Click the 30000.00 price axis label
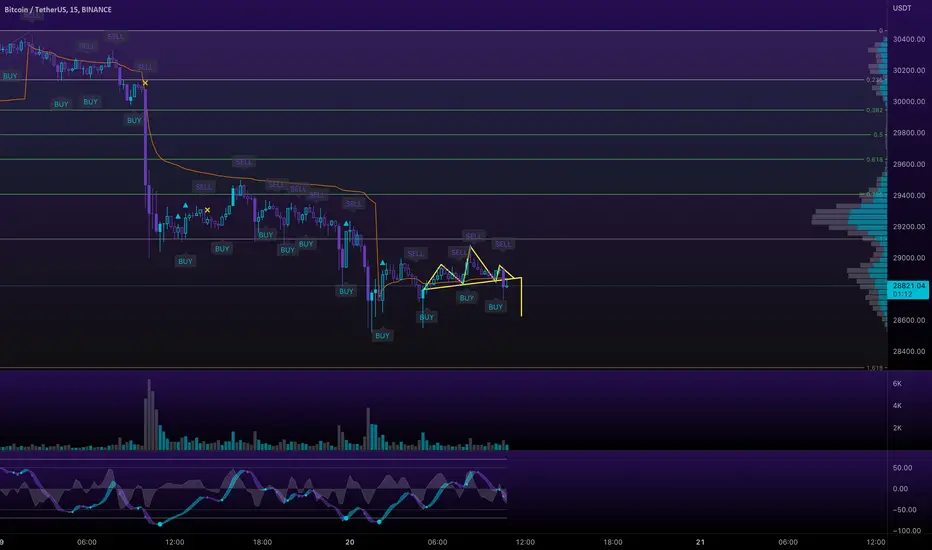Screen dimensions: 932x550 coord(909,102)
